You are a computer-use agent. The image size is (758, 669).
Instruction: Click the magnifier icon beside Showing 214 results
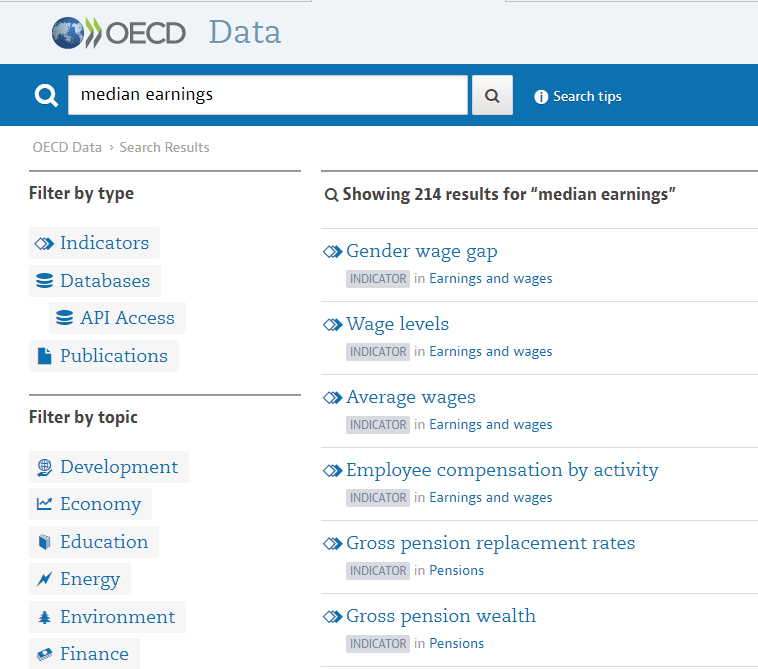pyautogui.click(x=331, y=195)
